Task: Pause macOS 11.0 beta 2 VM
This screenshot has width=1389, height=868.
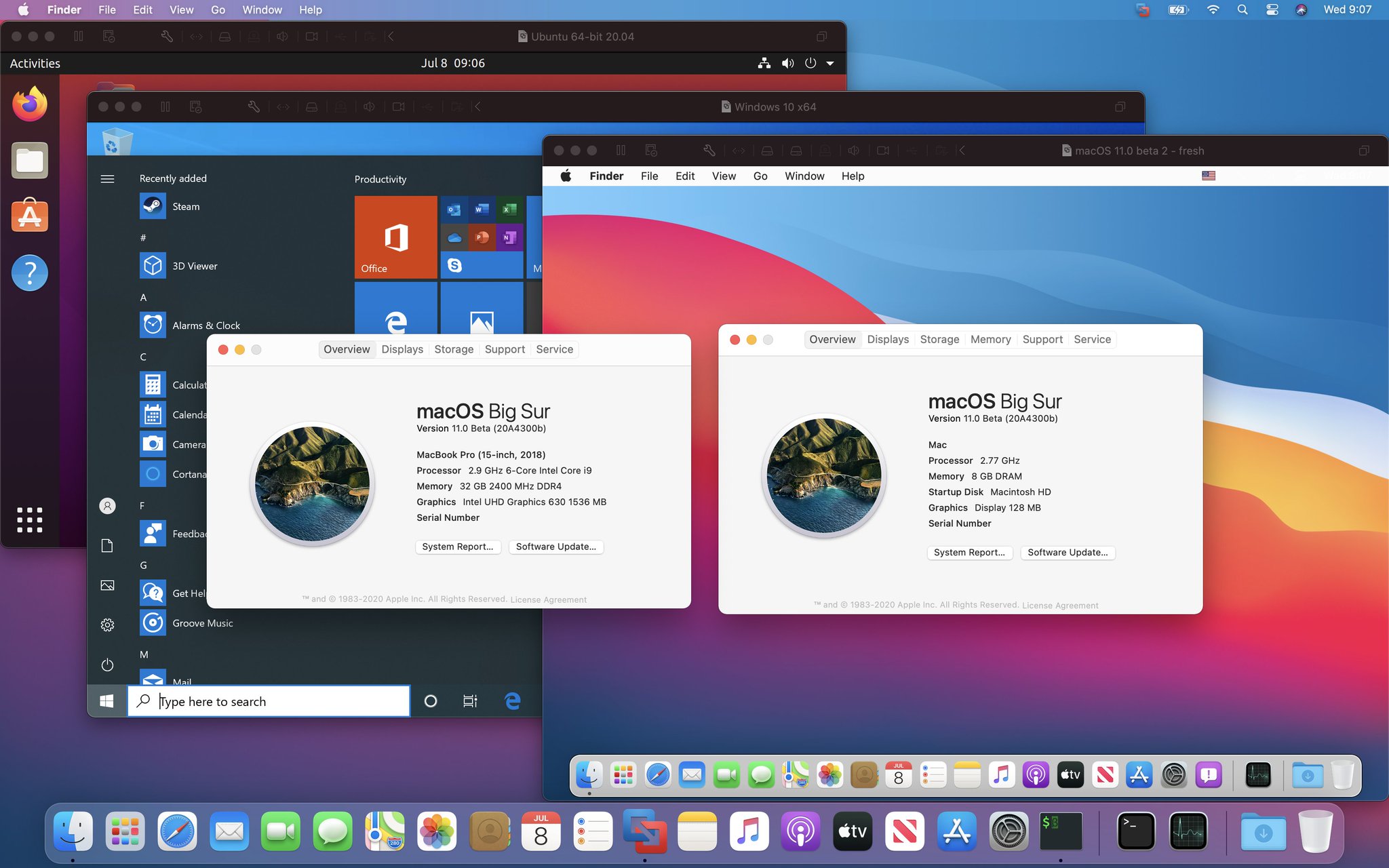Action: pos(621,151)
